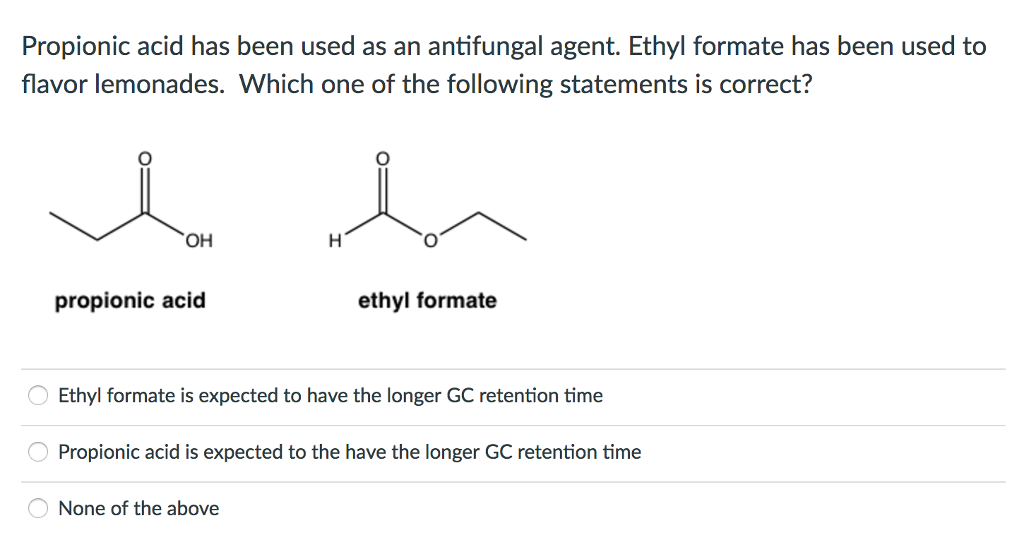This screenshot has width=1024, height=559.
Task: Click the carbonyl oxygen atop ethyl formate
Action: point(380,157)
